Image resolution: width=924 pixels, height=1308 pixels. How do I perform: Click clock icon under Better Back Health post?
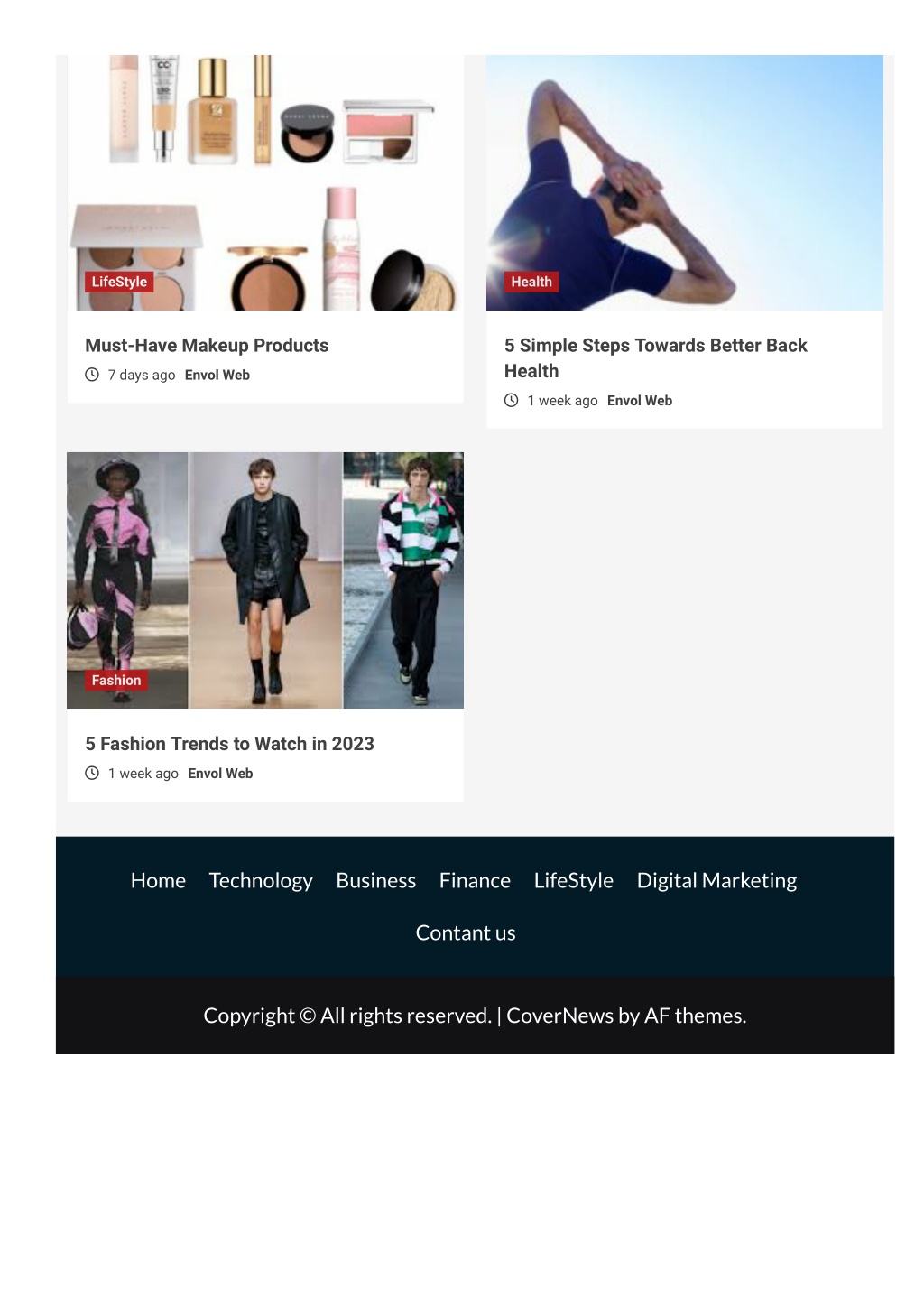[511, 400]
